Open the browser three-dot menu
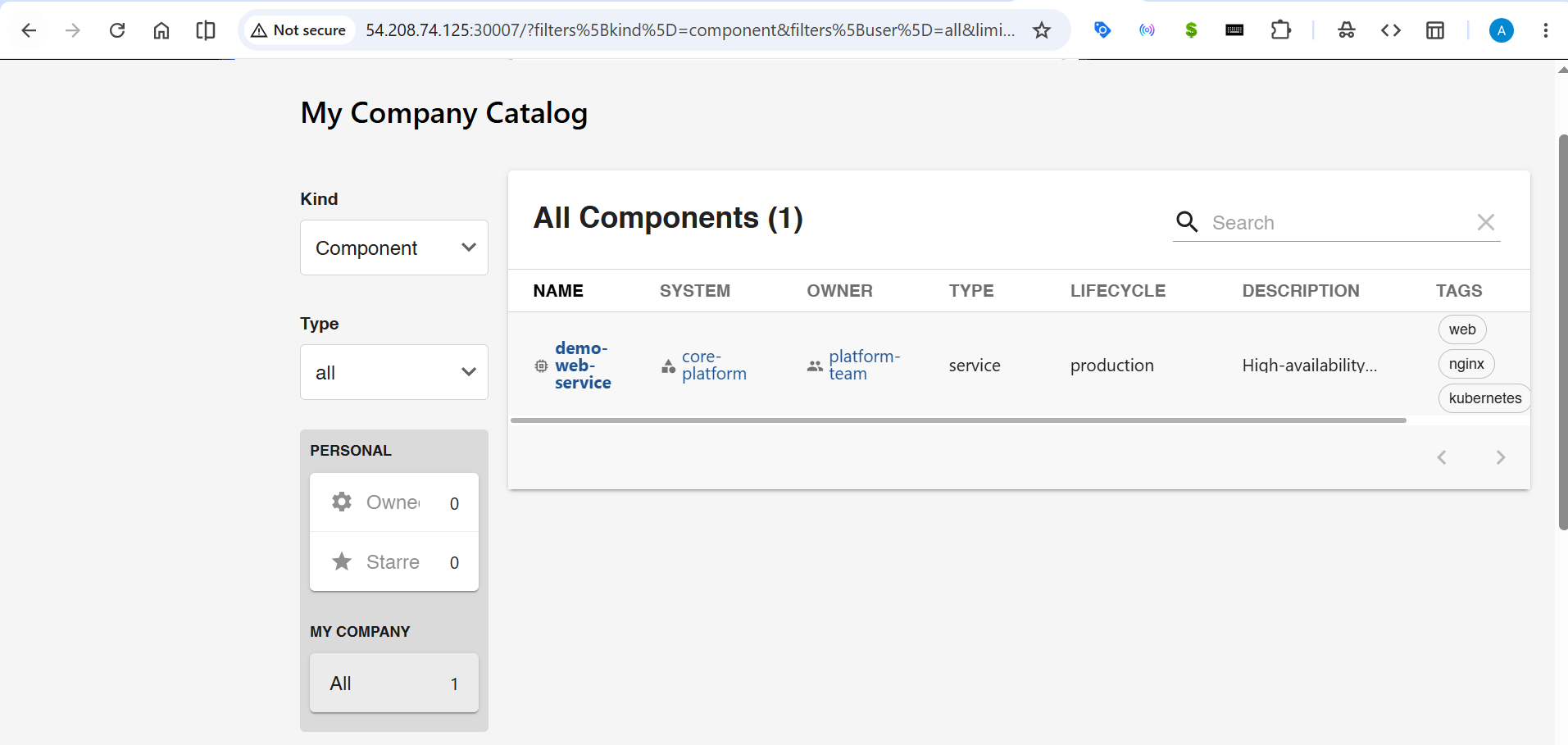 (x=1545, y=30)
